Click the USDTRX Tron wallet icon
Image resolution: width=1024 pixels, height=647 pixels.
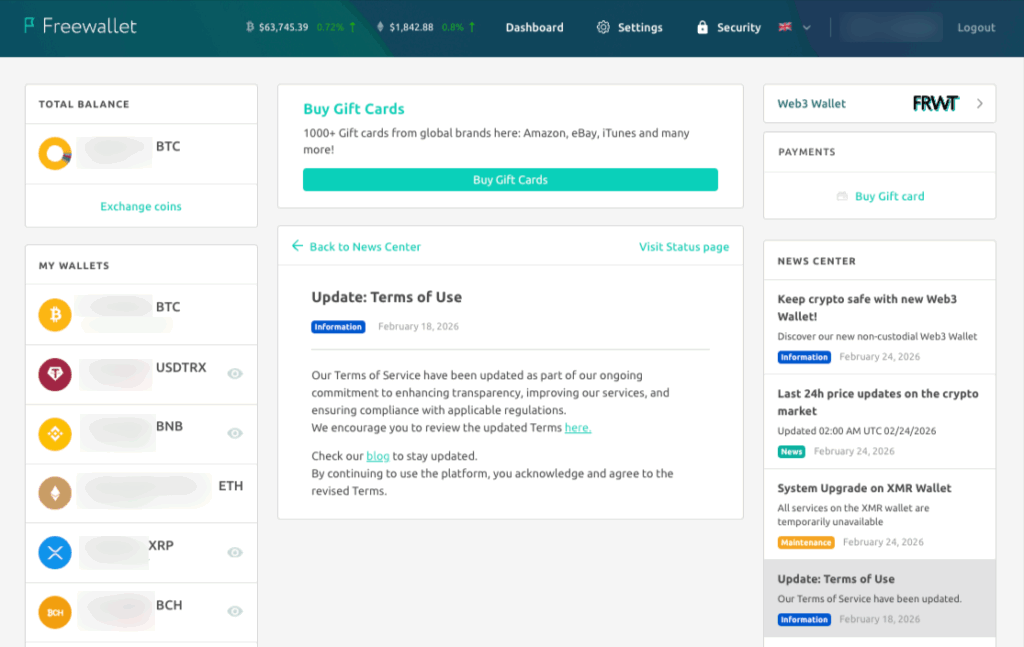coord(55,374)
